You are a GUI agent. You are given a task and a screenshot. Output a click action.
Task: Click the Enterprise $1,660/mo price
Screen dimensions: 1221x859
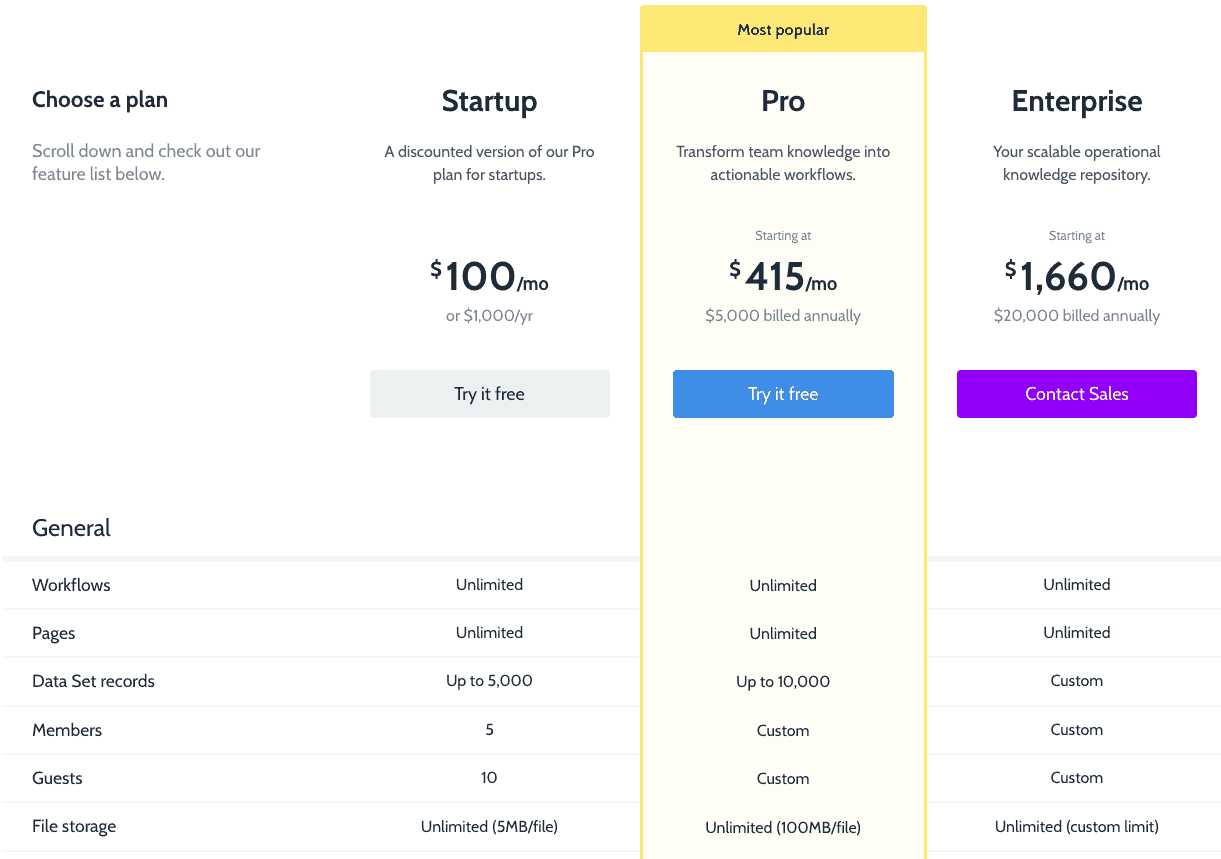1076,277
